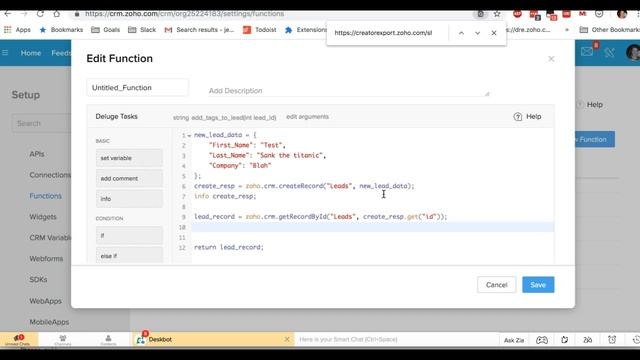Click the Add Description field

(x=348, y=91)
